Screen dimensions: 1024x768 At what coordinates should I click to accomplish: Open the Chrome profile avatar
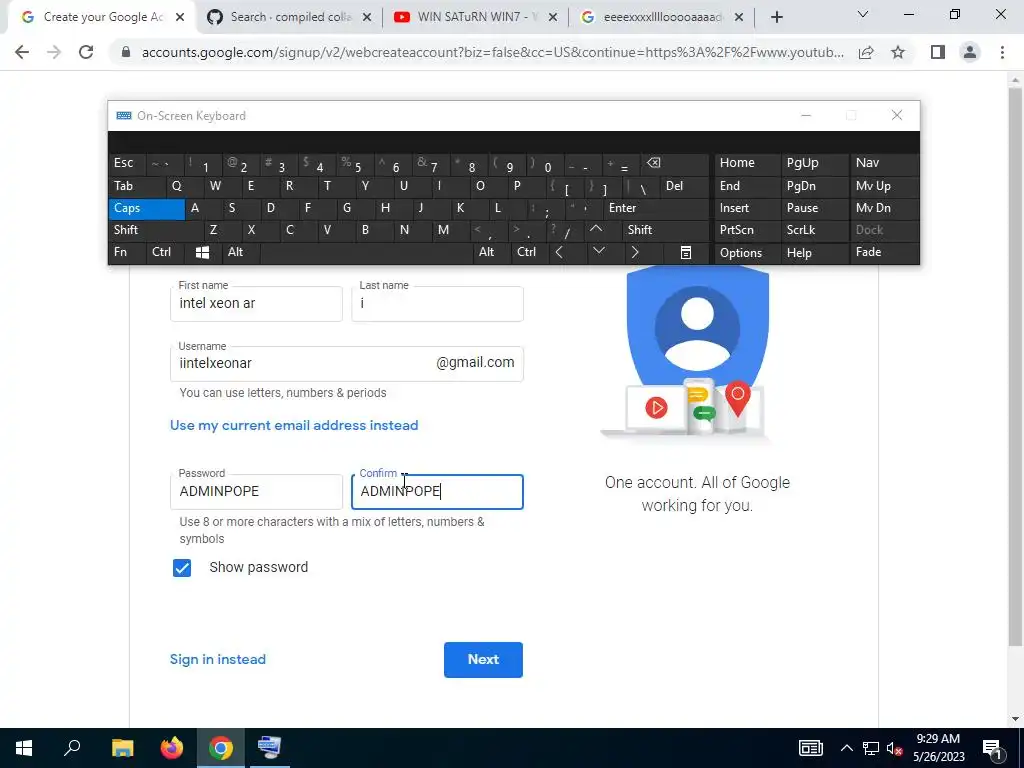(x=970, y=52)
